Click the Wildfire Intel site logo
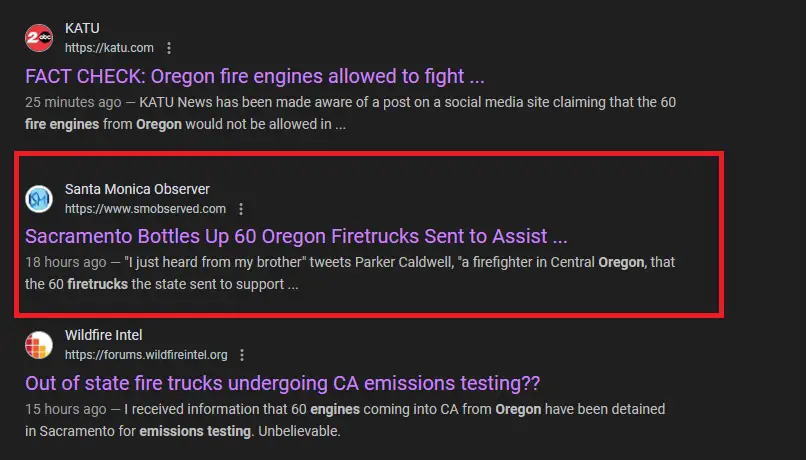 [39, 345]
